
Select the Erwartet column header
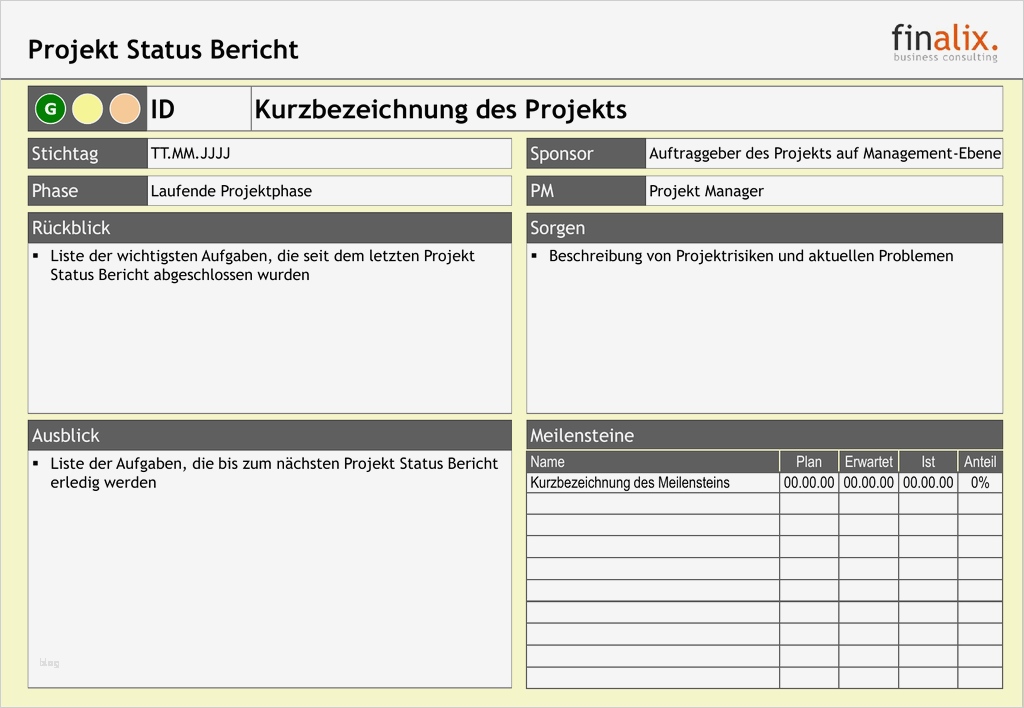tap(868, 461)
